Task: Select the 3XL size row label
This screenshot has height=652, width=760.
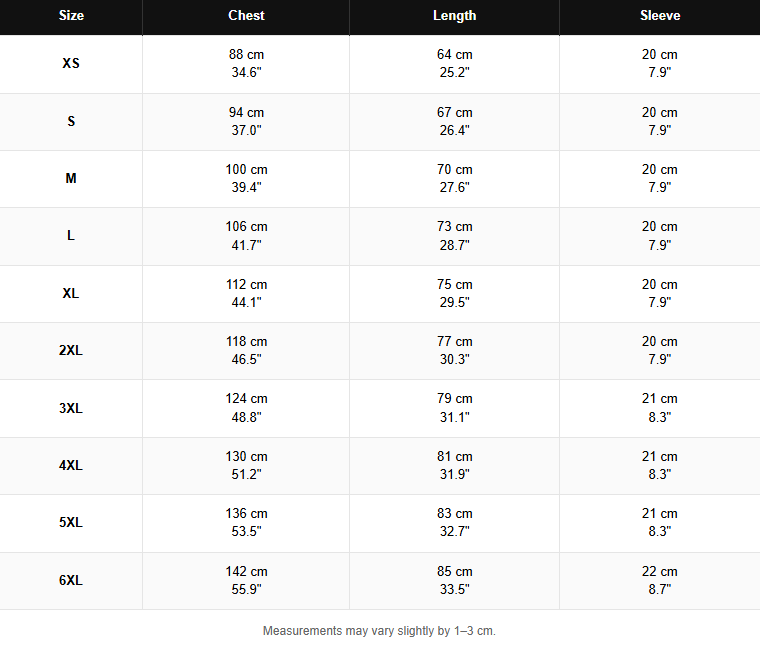Action: tap(71, 408)
